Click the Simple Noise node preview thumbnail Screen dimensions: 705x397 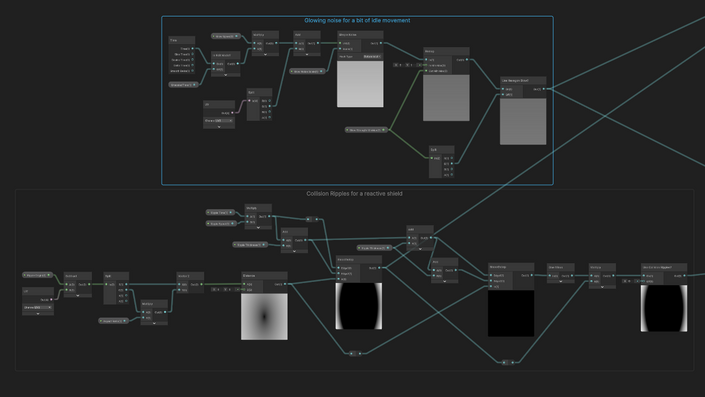coord(360,84)
